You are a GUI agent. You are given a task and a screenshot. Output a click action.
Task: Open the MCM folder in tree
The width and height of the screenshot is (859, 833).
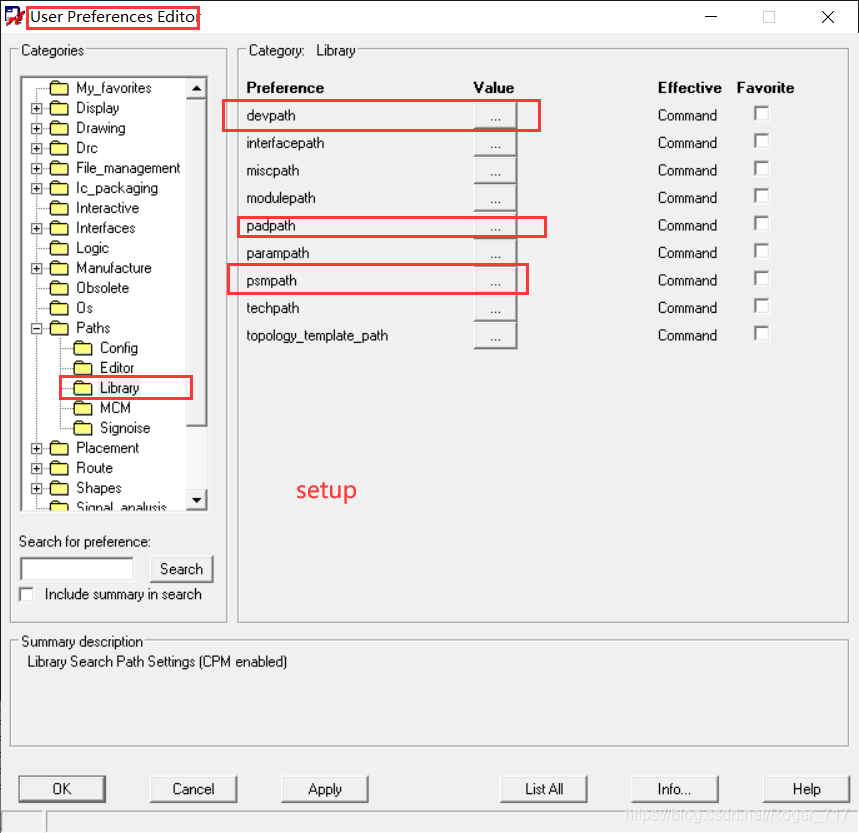[83, 408]
